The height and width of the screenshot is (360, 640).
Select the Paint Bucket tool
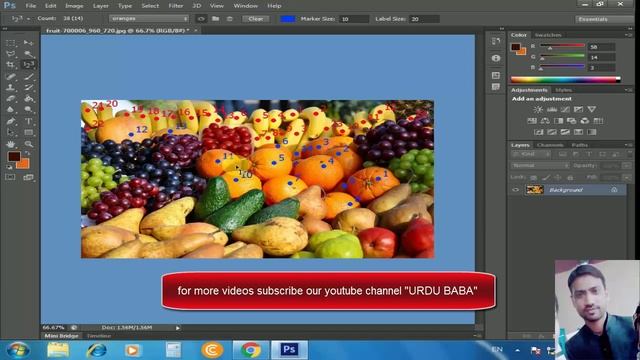click(x=28, y=98)
